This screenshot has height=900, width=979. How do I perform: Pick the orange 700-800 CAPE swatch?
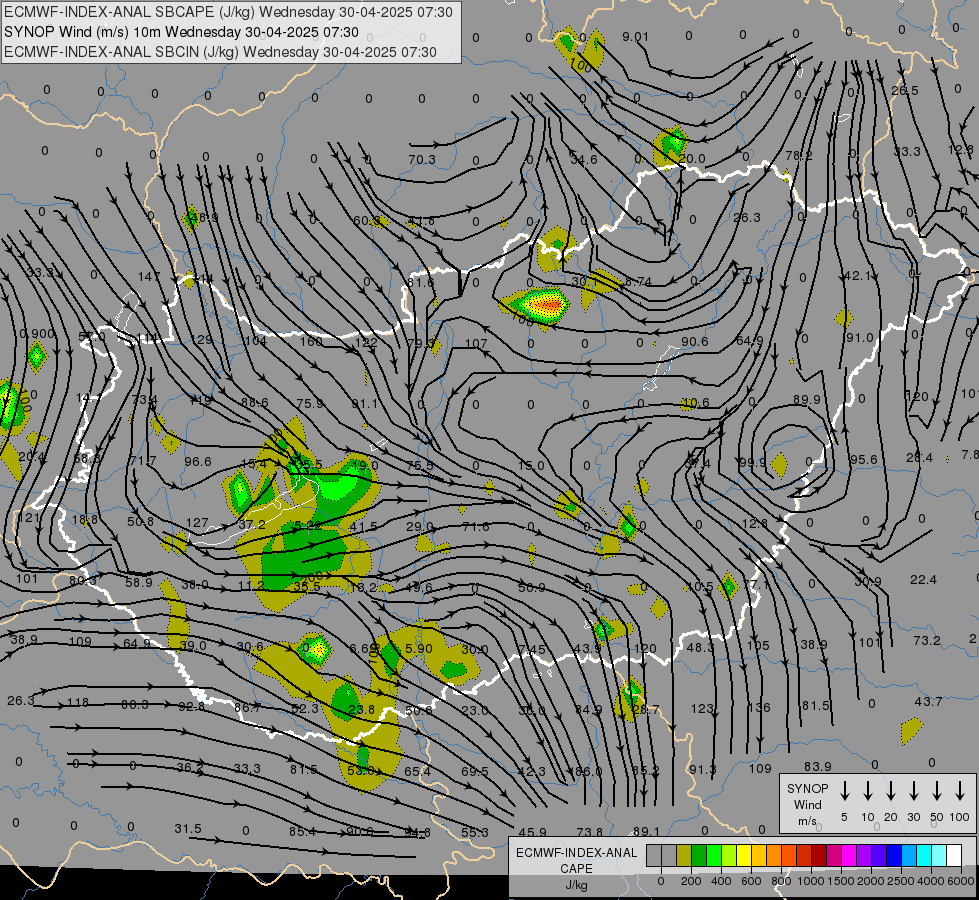pyautogui.click(x=774, y=856)
